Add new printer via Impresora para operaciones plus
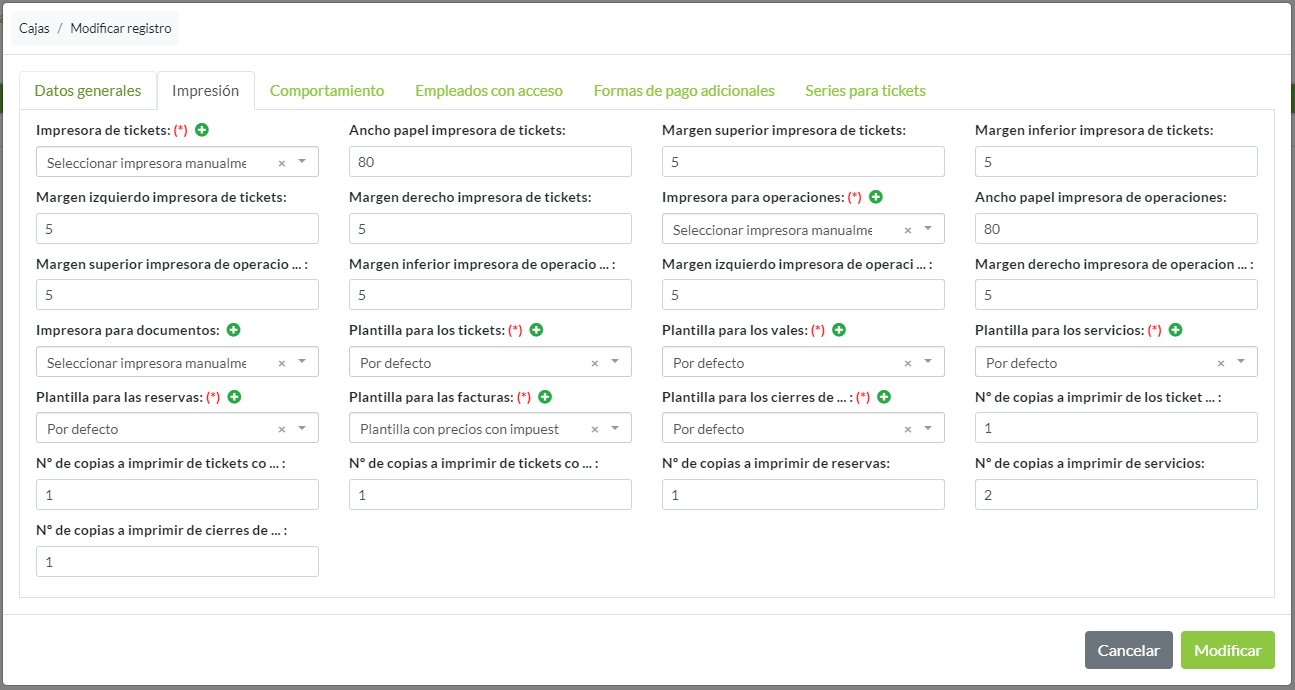This screenshot has width=1295, height=690. point(876,197)
